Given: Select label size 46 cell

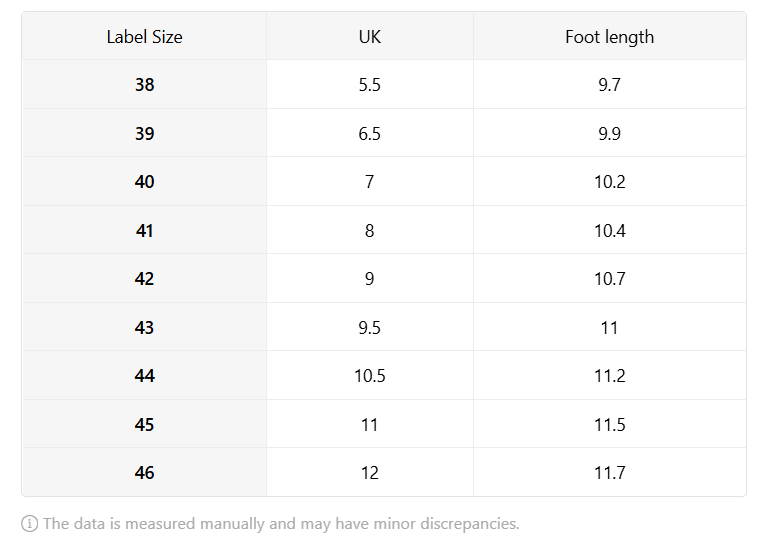Looking at the screenshot, I should click(144, 472).
